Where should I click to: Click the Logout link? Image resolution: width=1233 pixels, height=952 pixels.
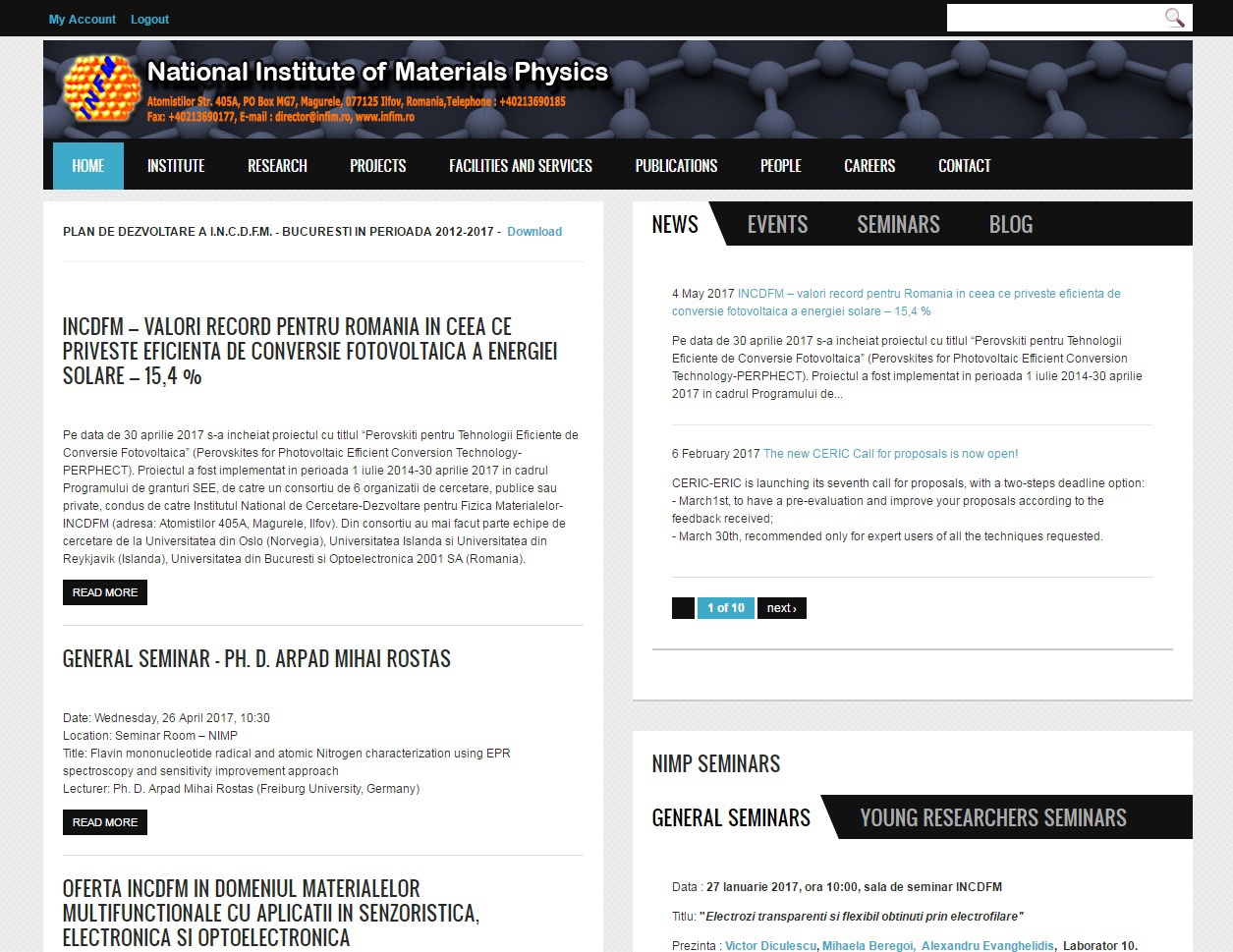pos(149,20)
